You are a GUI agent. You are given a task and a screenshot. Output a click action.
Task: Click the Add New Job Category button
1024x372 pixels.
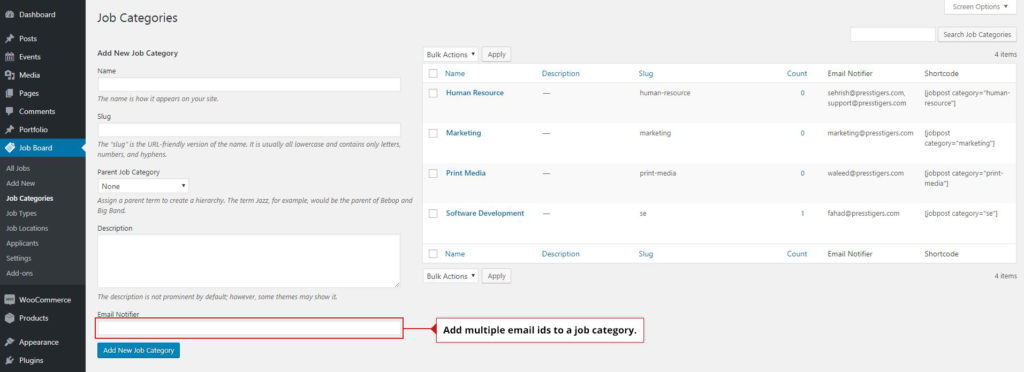point(138,350)
